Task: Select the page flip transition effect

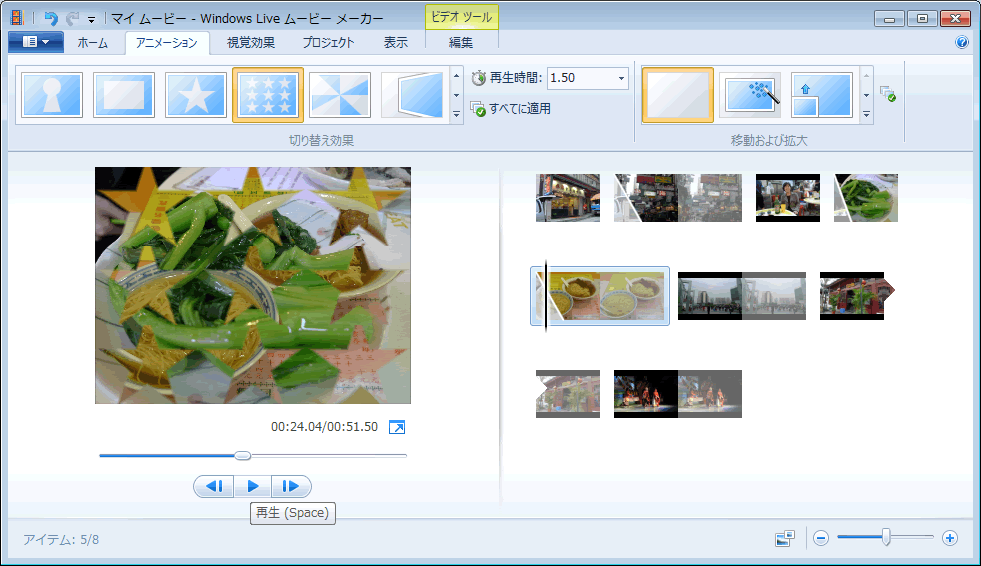Action: coord(411,95)
